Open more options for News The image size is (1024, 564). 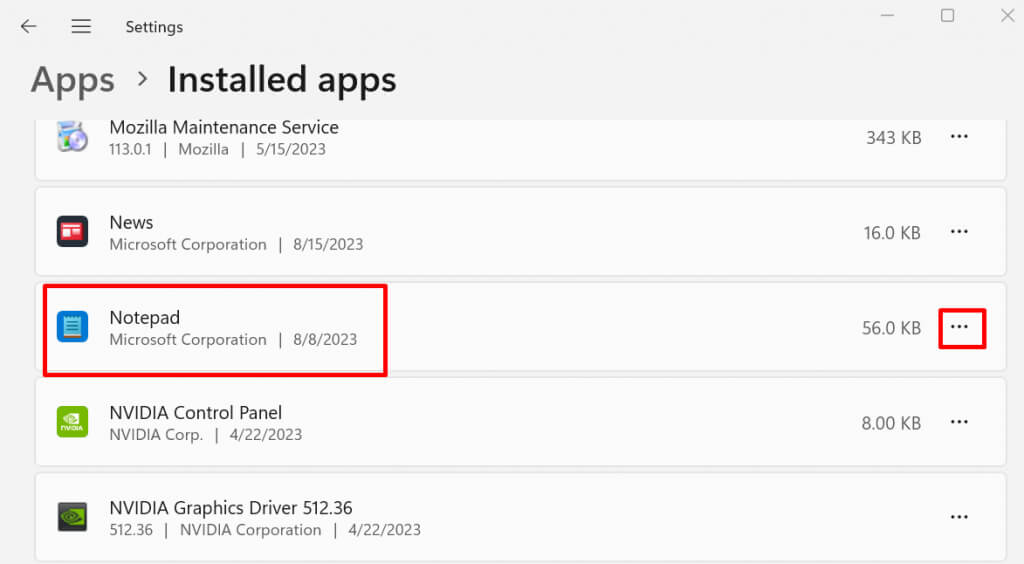[959, 232]
